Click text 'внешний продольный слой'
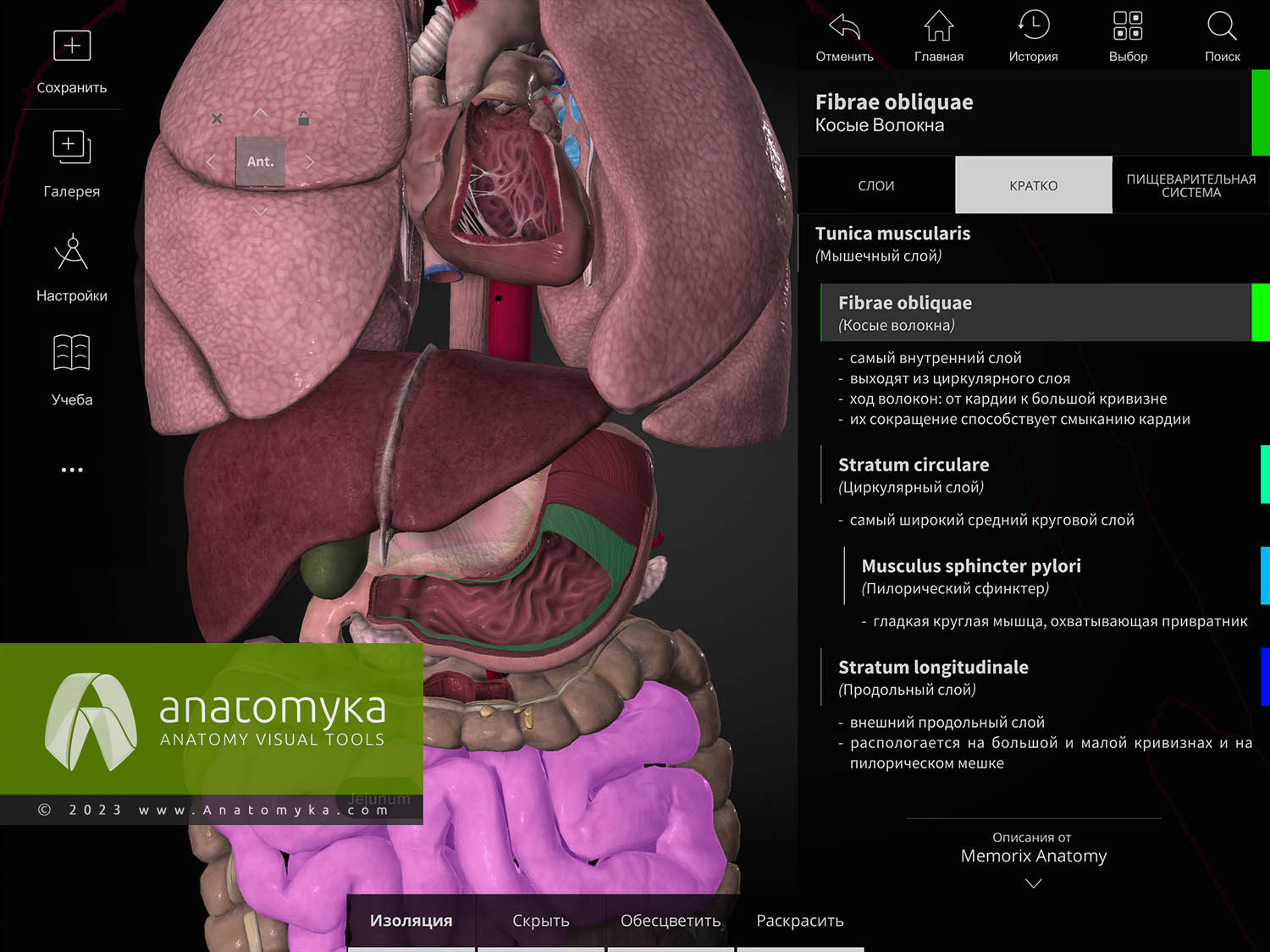Viewport: 1270px width, 952px height. click(x=947, y=723)
